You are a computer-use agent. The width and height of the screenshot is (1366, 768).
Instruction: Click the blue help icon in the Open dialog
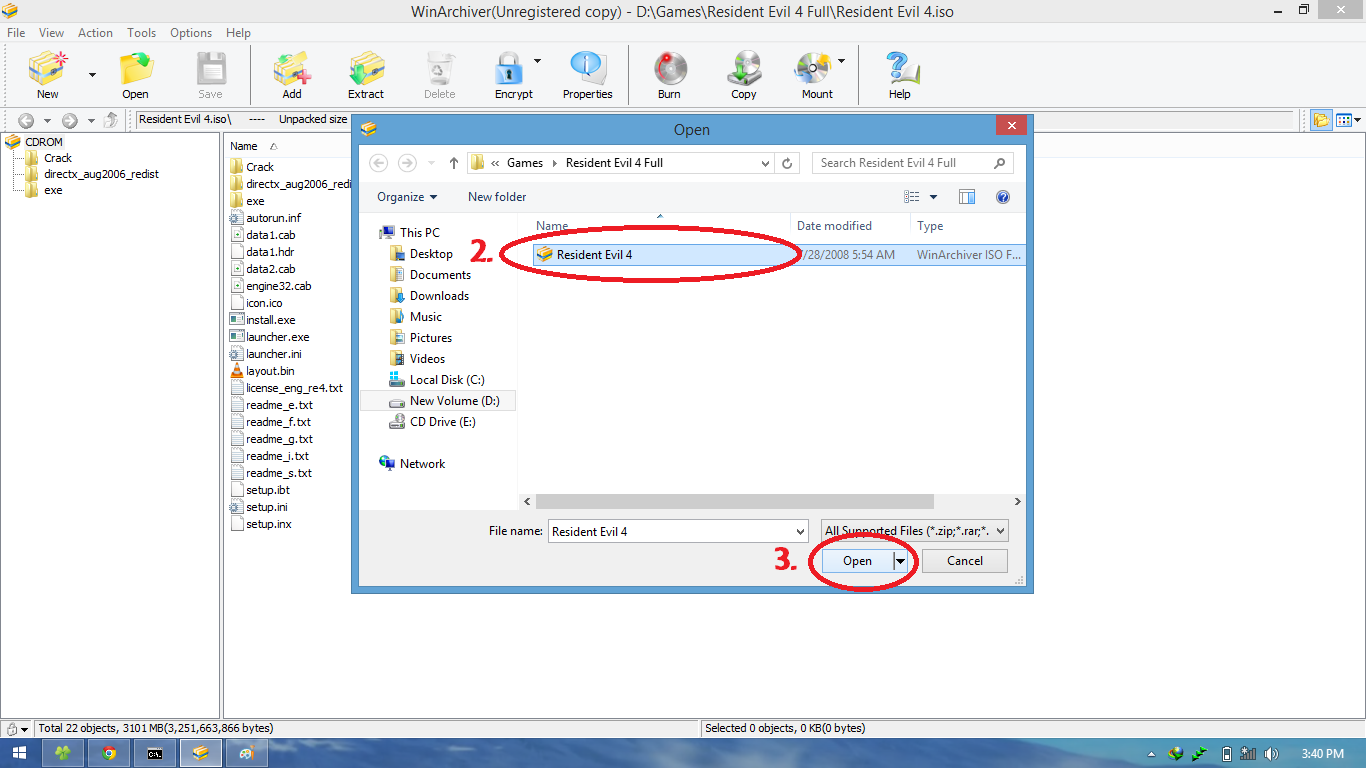pyautogui.click(x=1003, y=197)
